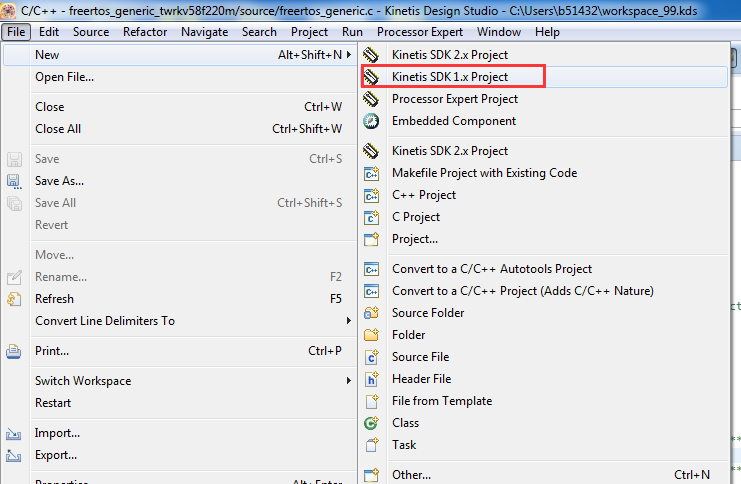Click the Header File icon

coord(371,379)
